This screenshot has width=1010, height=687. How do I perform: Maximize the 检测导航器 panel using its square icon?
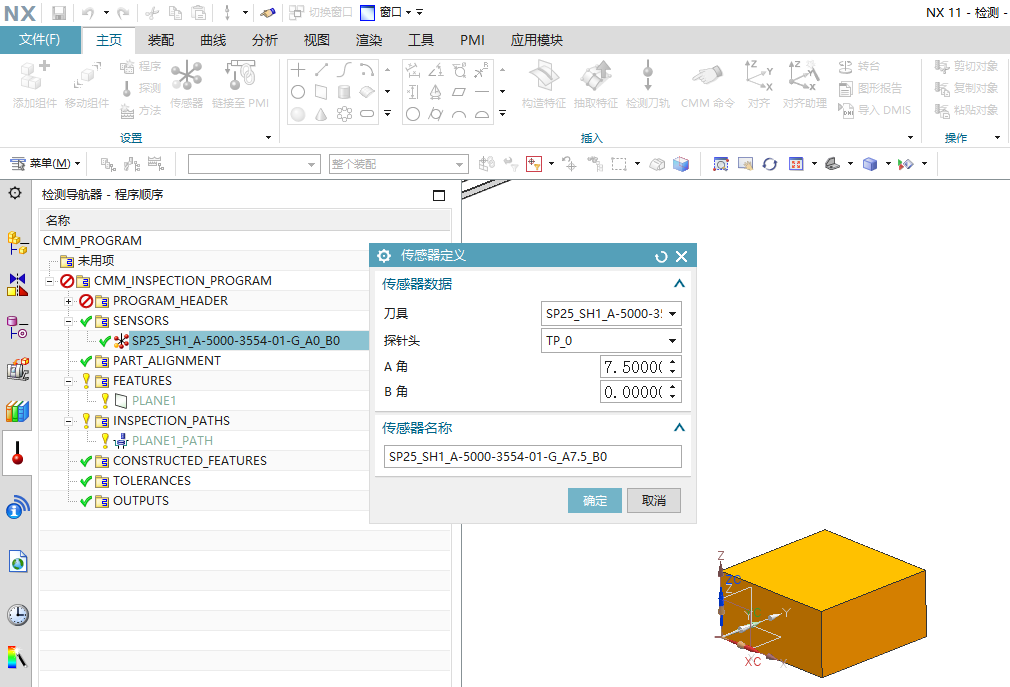[439, 195]
